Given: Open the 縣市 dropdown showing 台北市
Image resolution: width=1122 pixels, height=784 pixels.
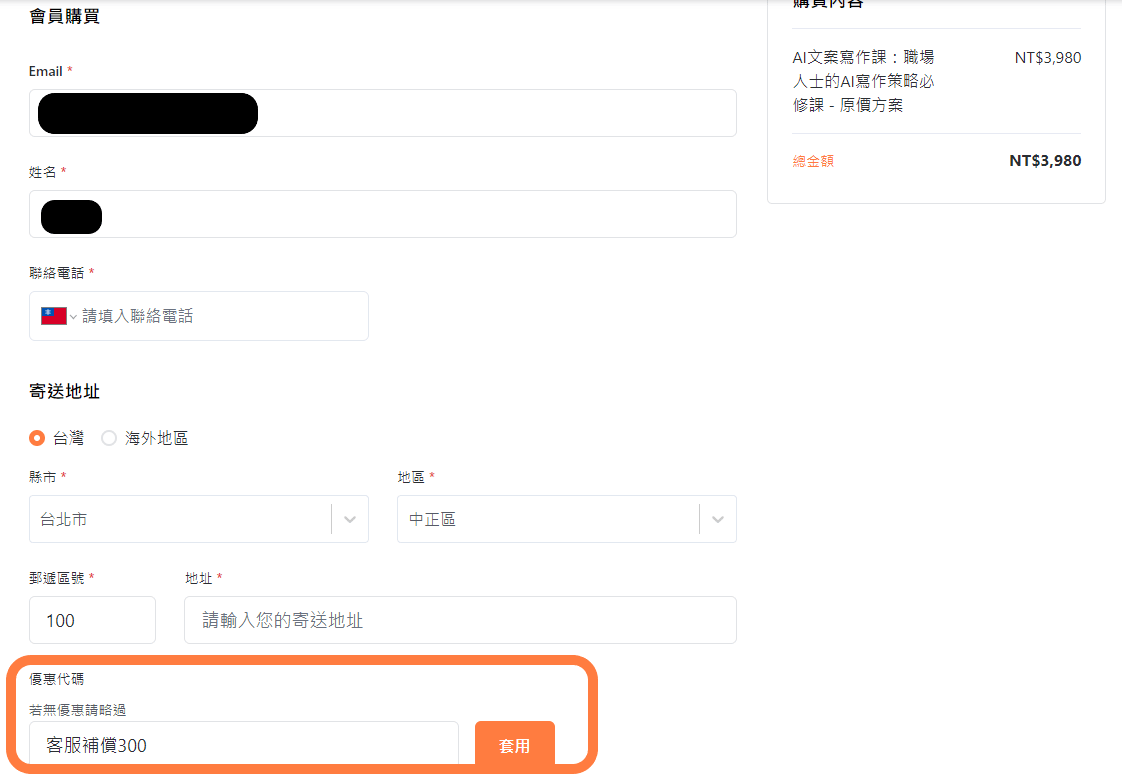Looking at the screenshot, I should 180,519.
